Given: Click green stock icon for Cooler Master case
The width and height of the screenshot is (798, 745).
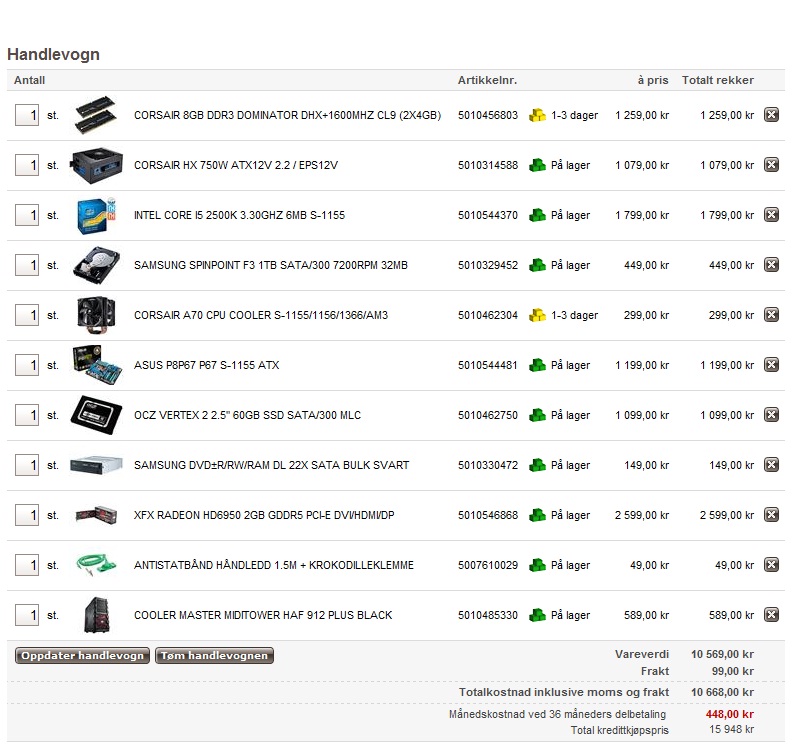Looking at the screenshot, I should 537,615.
